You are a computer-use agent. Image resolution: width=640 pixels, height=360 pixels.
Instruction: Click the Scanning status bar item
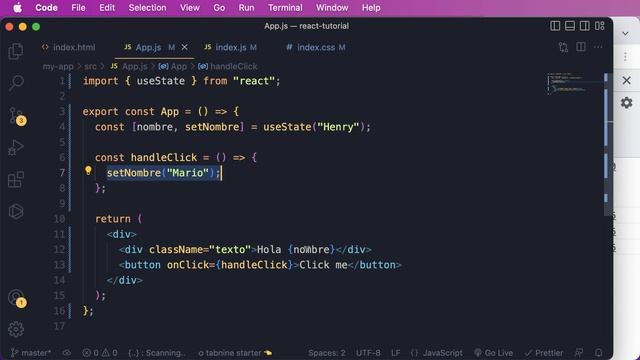(x=157, y=353)
